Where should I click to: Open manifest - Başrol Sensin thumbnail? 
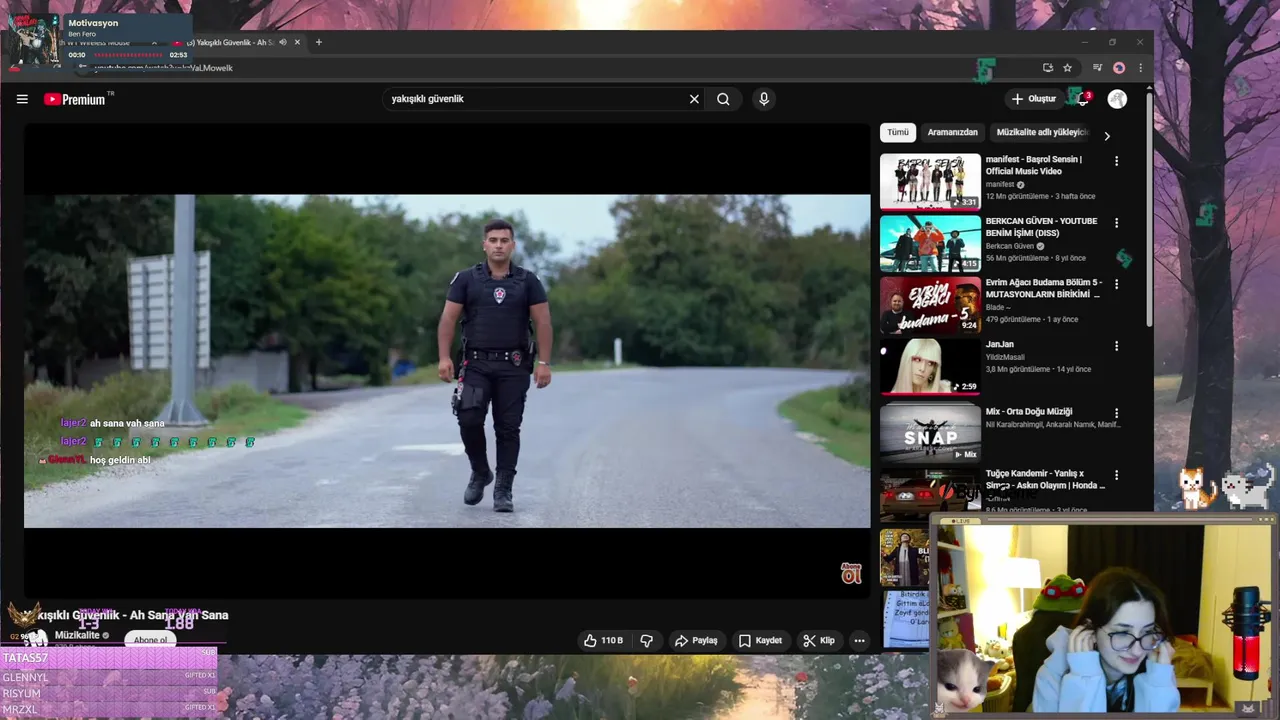[930, 181]
